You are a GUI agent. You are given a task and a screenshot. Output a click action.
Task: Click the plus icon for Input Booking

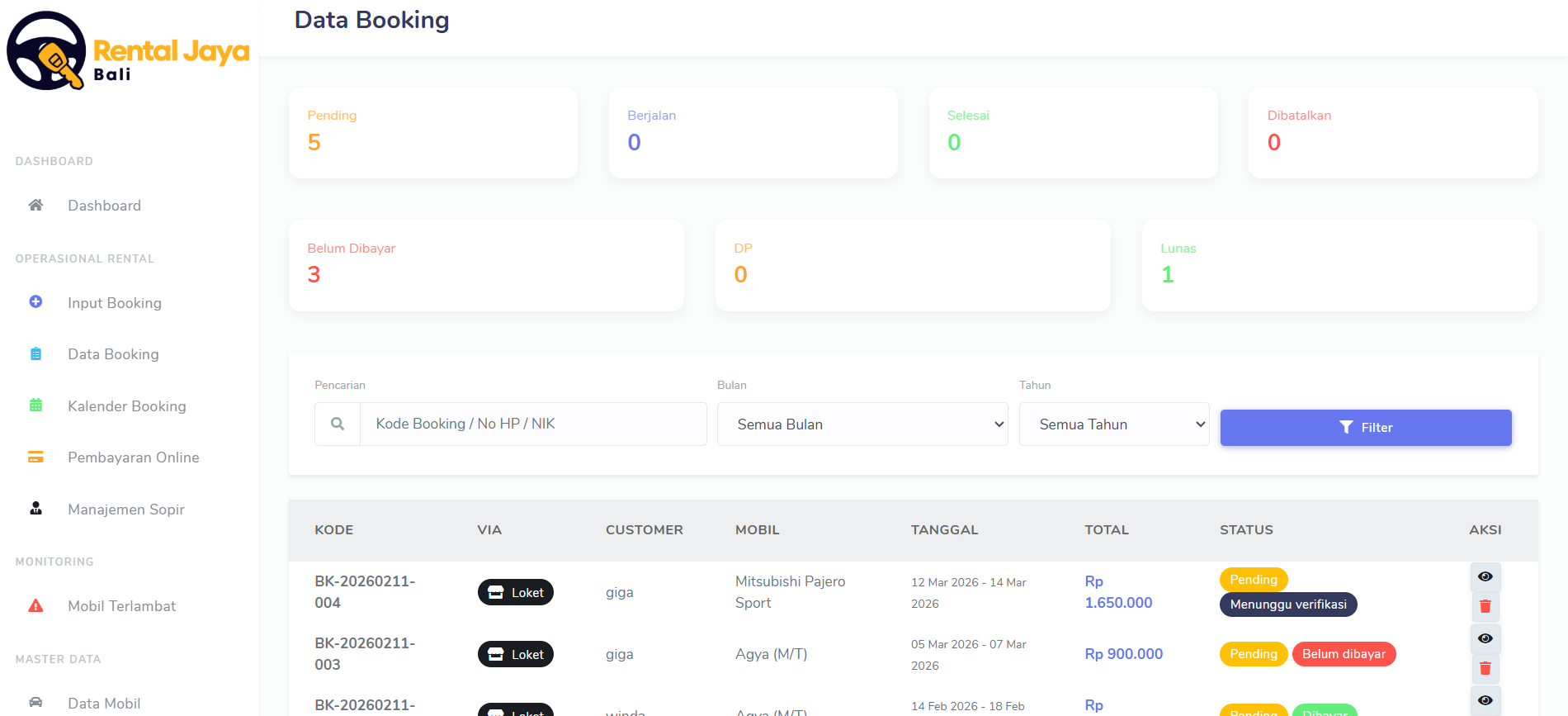pos(35,302)
